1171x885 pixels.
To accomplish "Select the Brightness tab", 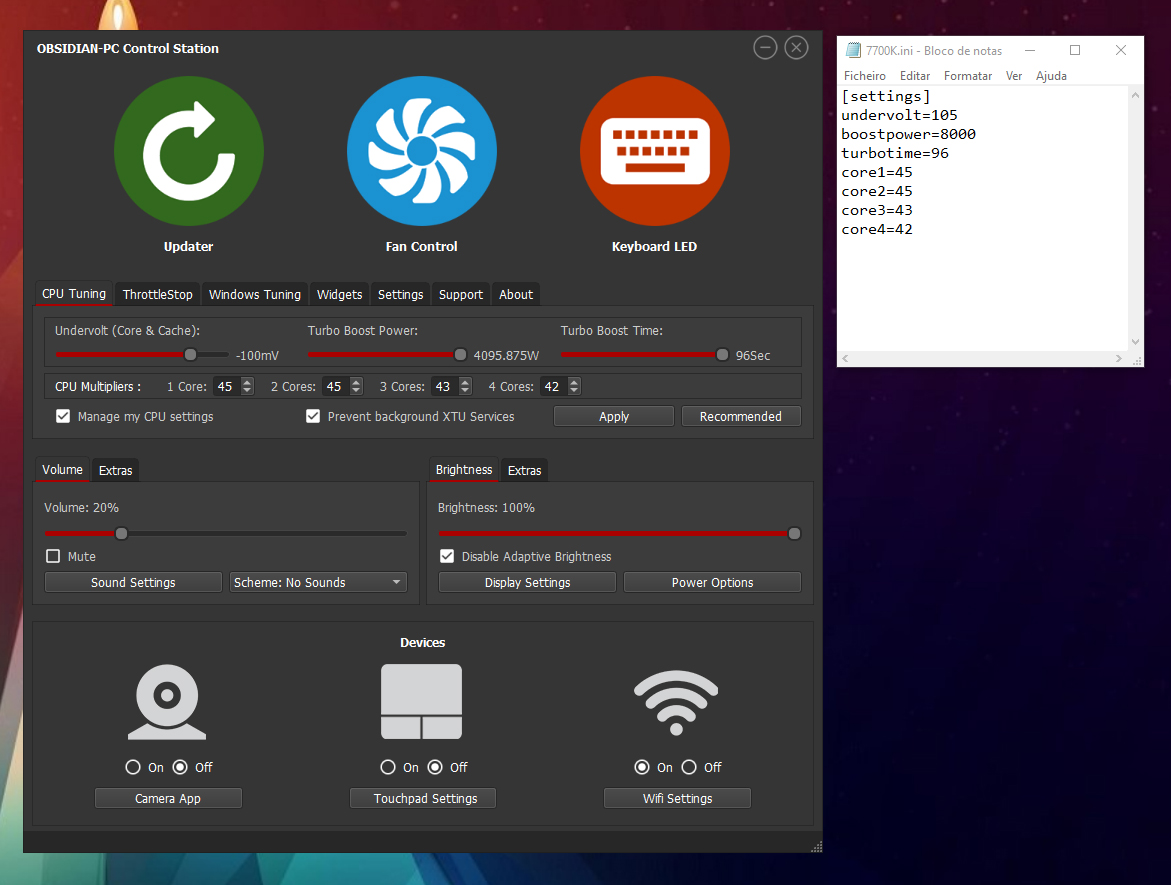I will point(464,470).
